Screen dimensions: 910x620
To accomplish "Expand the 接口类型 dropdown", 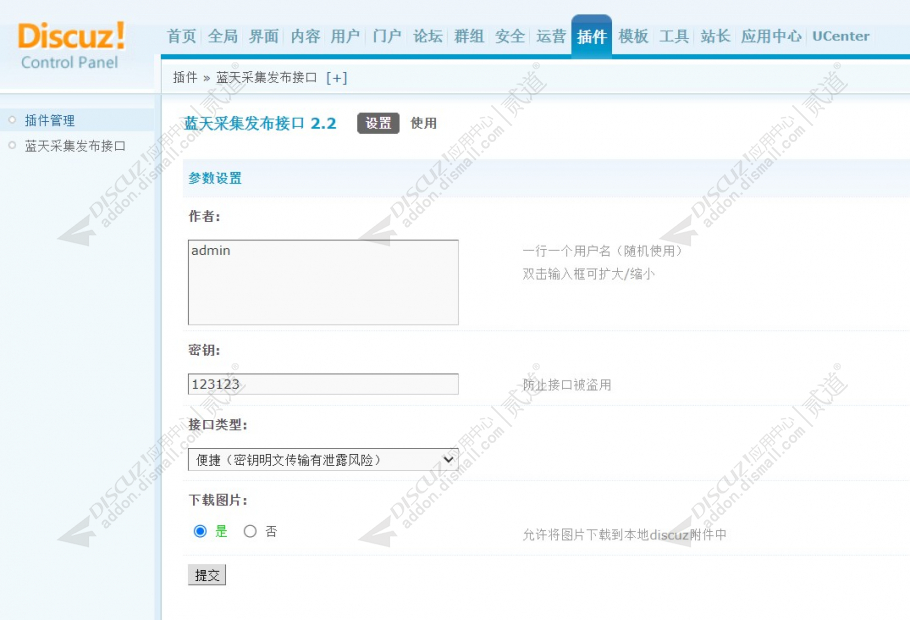I will [x=323, y=460].
